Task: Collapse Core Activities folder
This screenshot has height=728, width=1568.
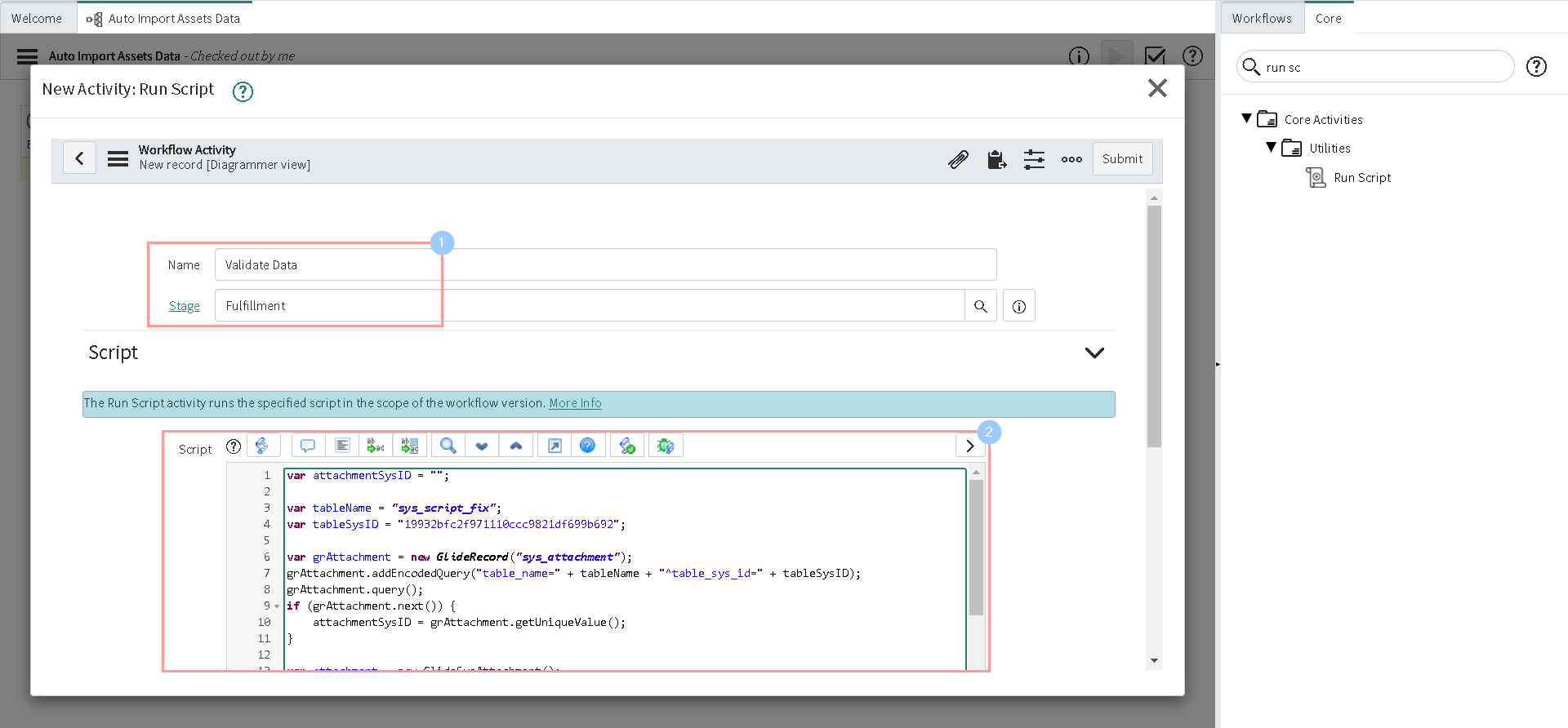Action: point(1246,119)
